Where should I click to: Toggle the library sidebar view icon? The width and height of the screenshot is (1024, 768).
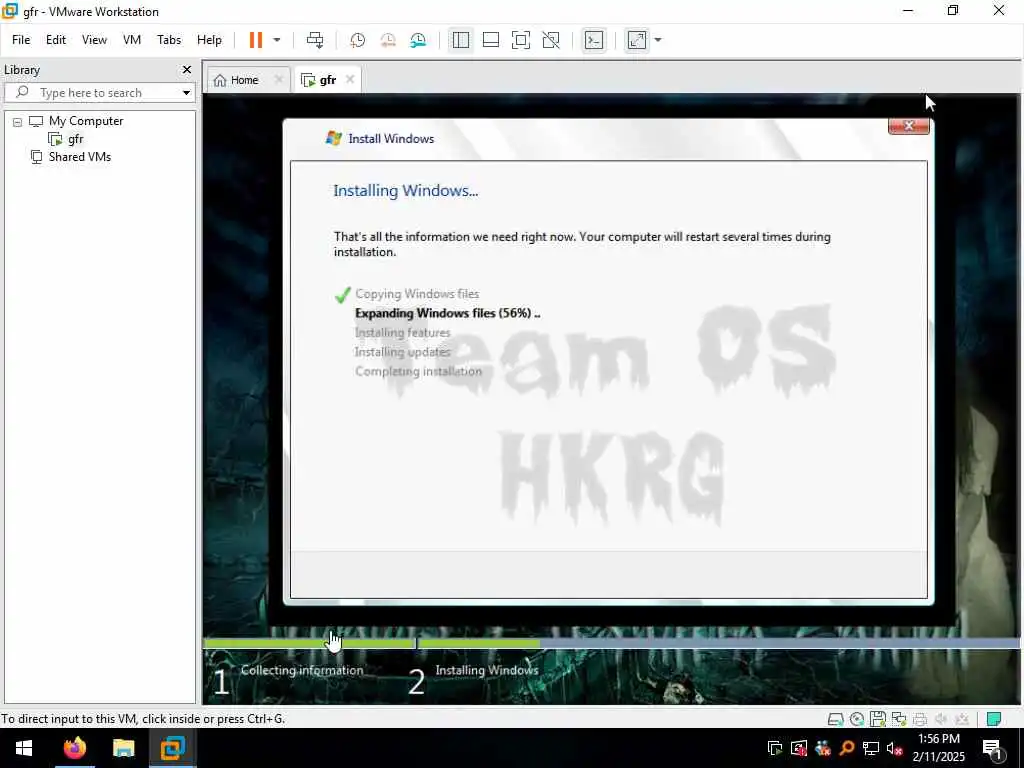(x=460, y=40)
